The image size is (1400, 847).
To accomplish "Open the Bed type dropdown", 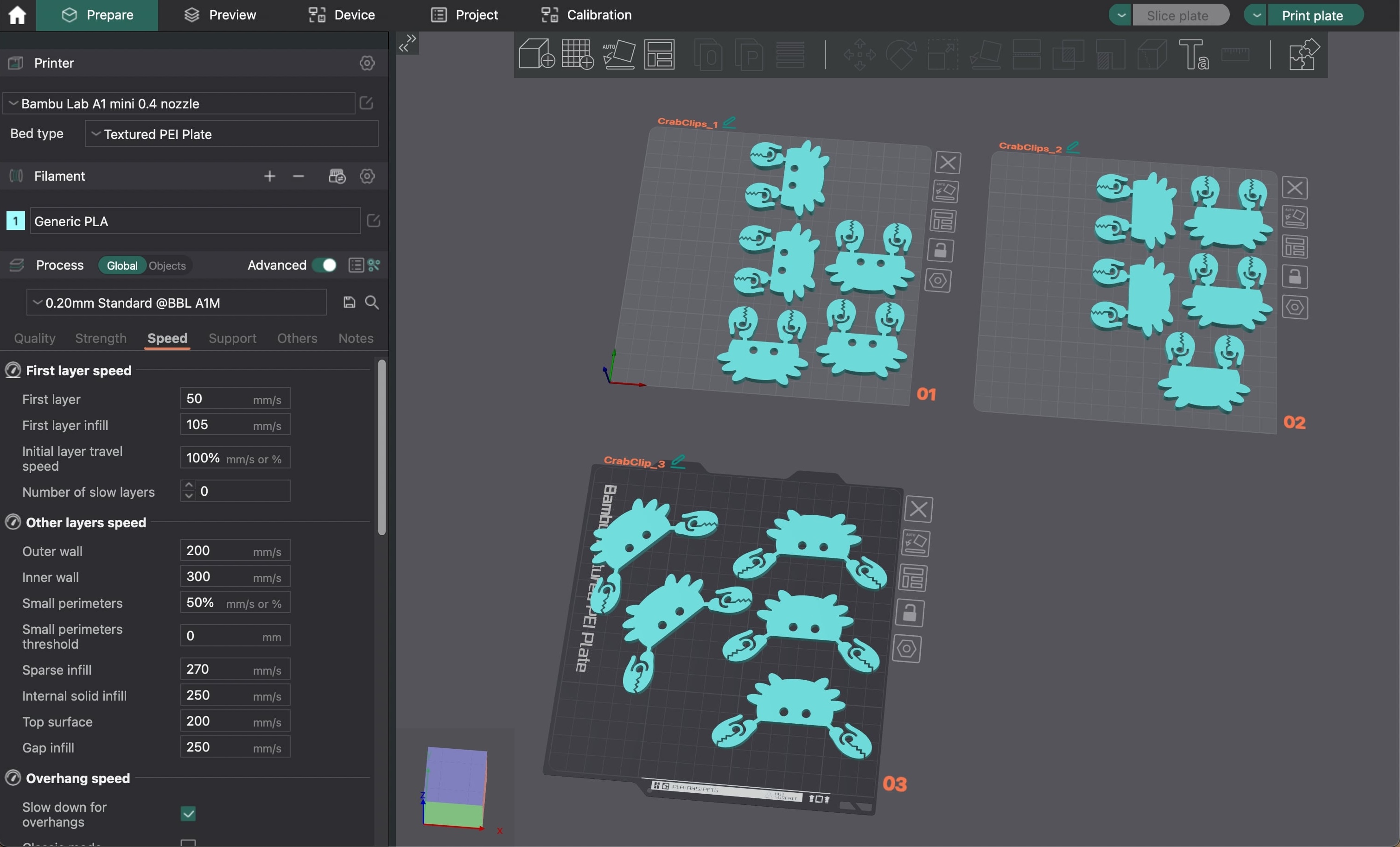I will click(x=231, y=134).
